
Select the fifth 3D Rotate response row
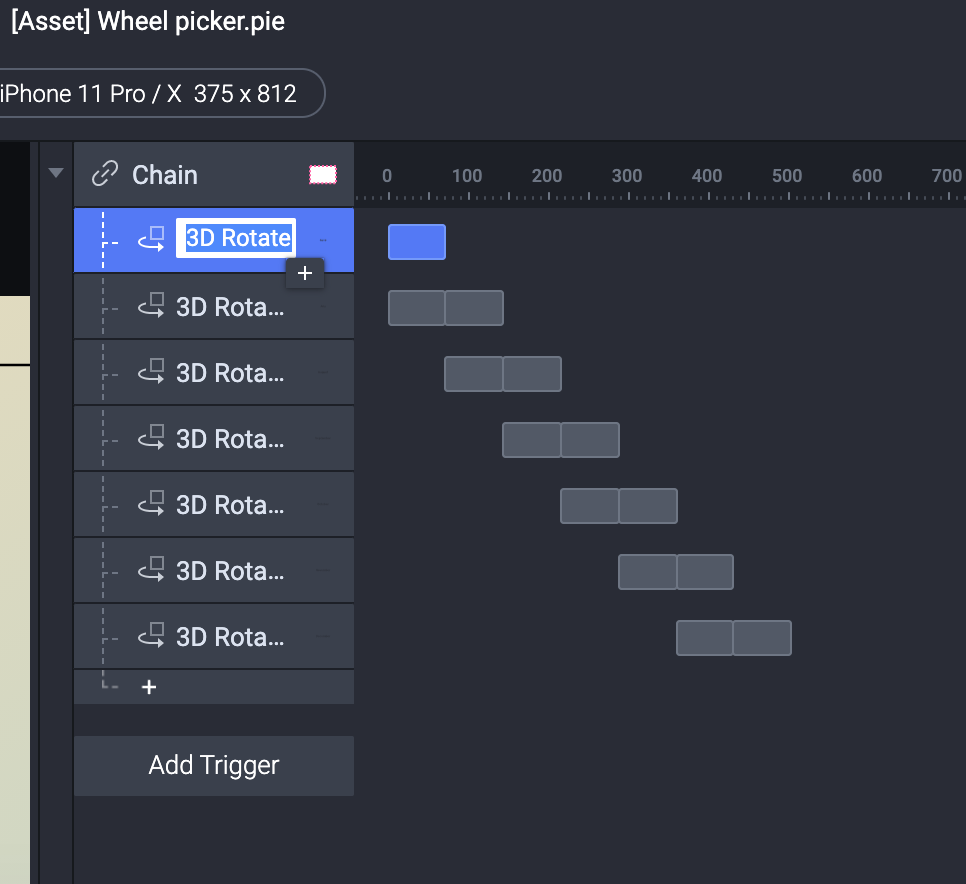(x=229, y=505)
